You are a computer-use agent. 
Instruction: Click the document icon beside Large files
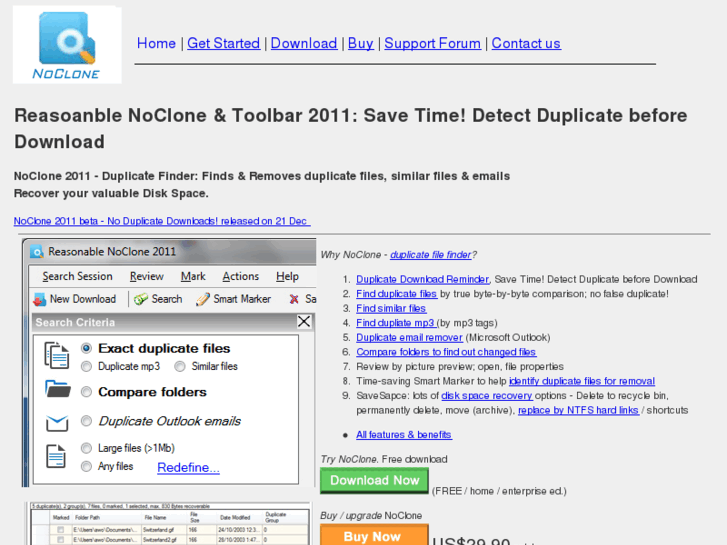(x=56, y=456)
